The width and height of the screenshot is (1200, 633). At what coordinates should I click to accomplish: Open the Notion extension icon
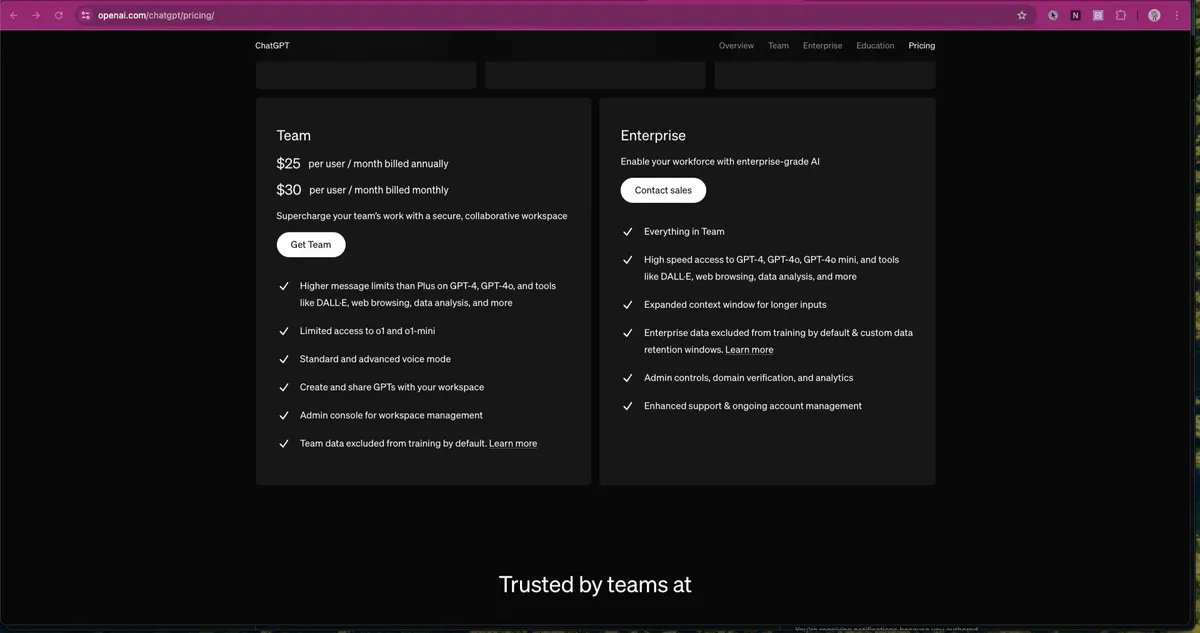[1075, 15]
